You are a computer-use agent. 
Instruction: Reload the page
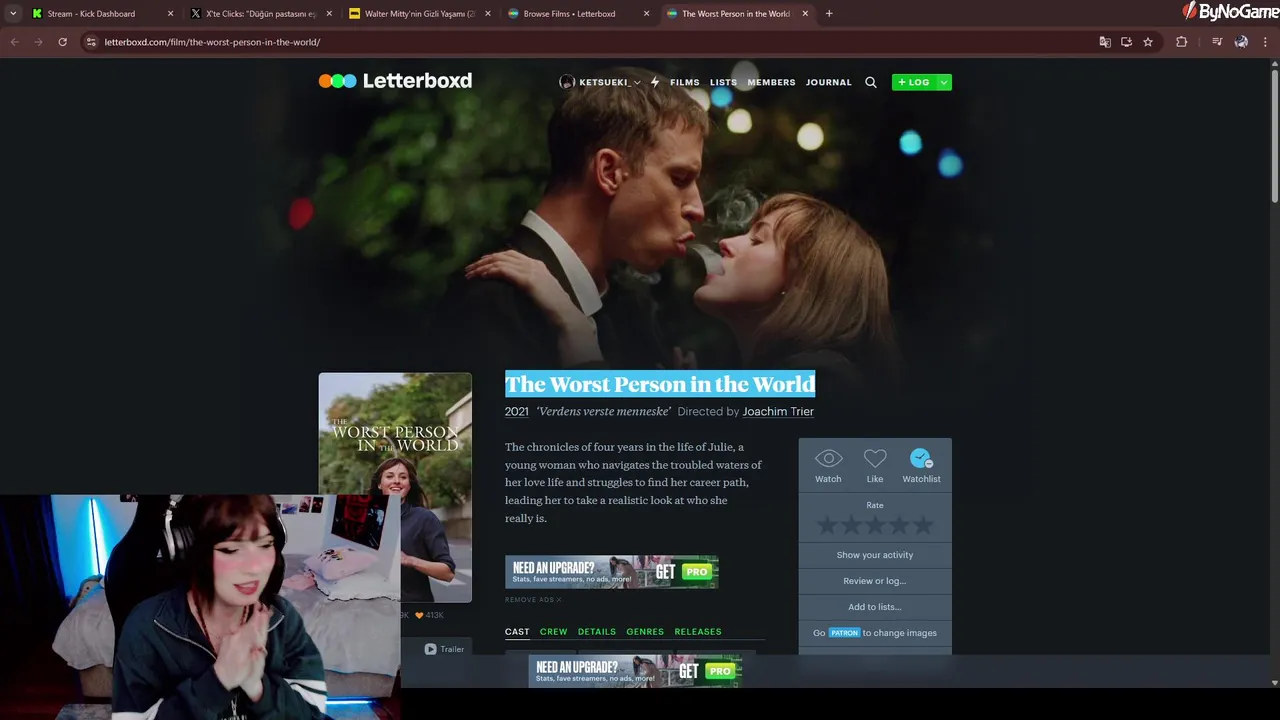[62, 42]
